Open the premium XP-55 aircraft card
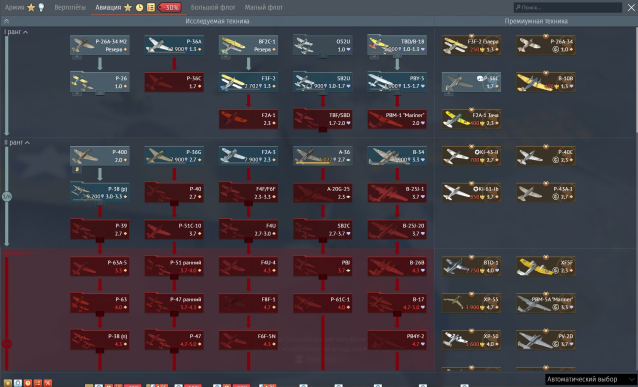Viewport: 638px width, 387px height. pyautogui.click(x=471, y=303)
